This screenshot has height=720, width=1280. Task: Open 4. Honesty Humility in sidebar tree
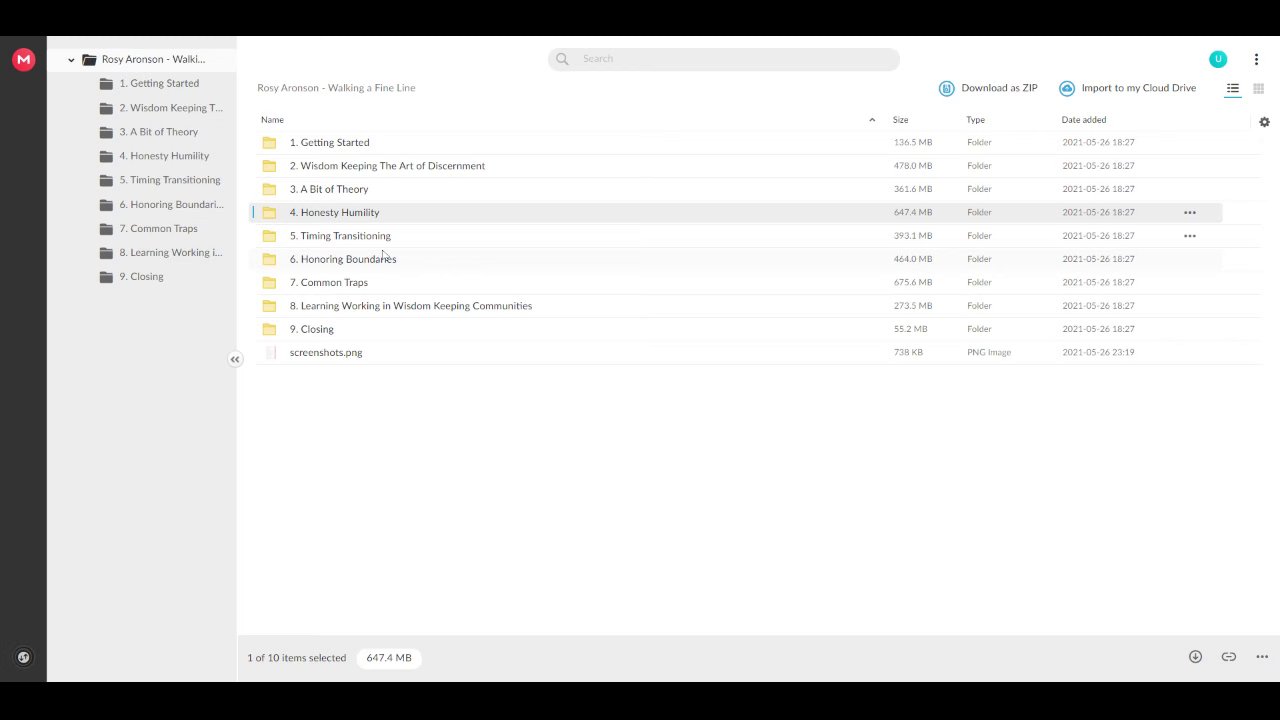click(x=154, y=156)
